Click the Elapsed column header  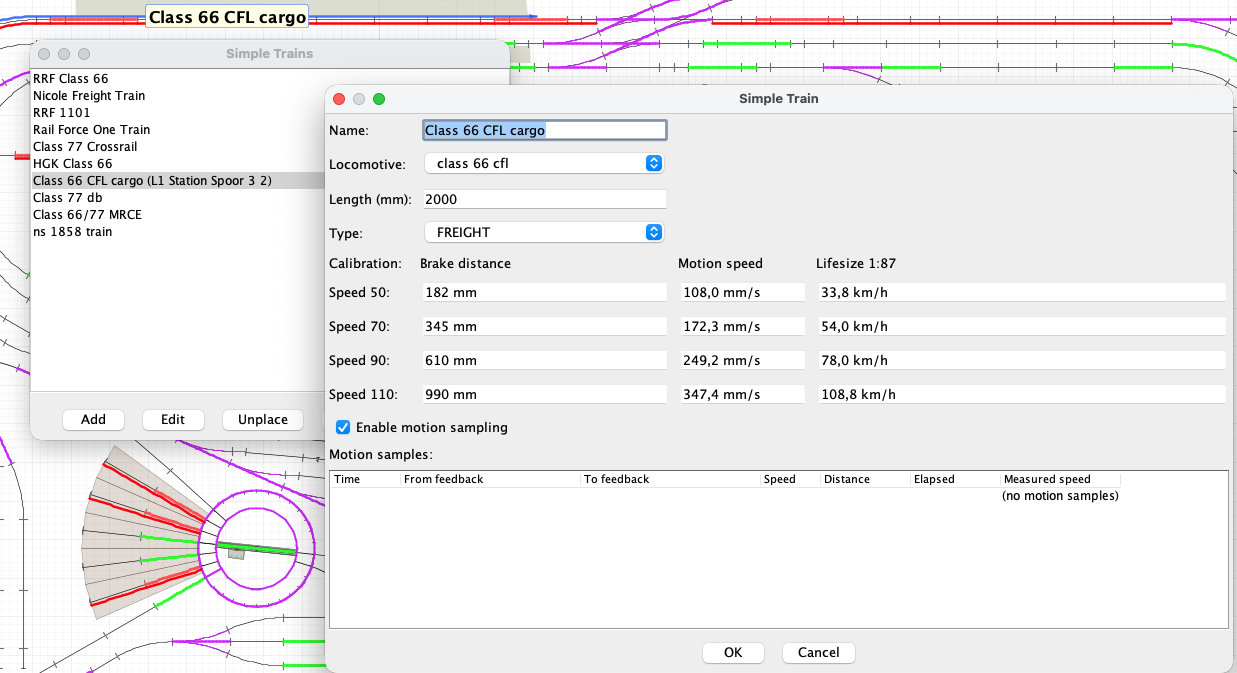click(x=955, y=479)
